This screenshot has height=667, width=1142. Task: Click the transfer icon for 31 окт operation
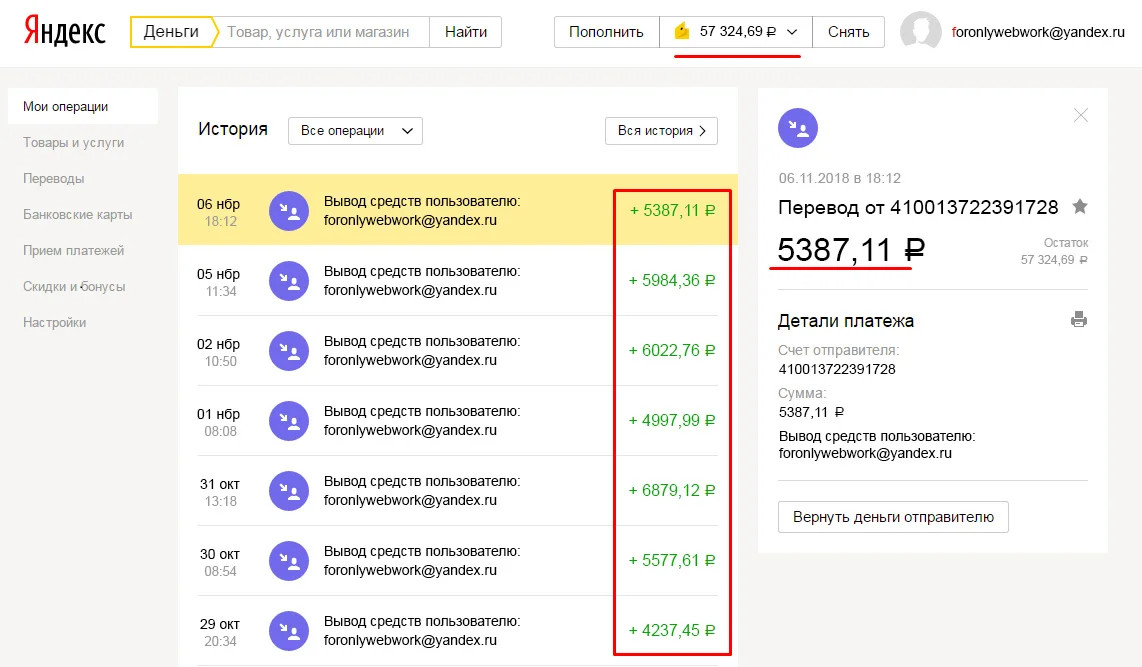tap(289, 491)
